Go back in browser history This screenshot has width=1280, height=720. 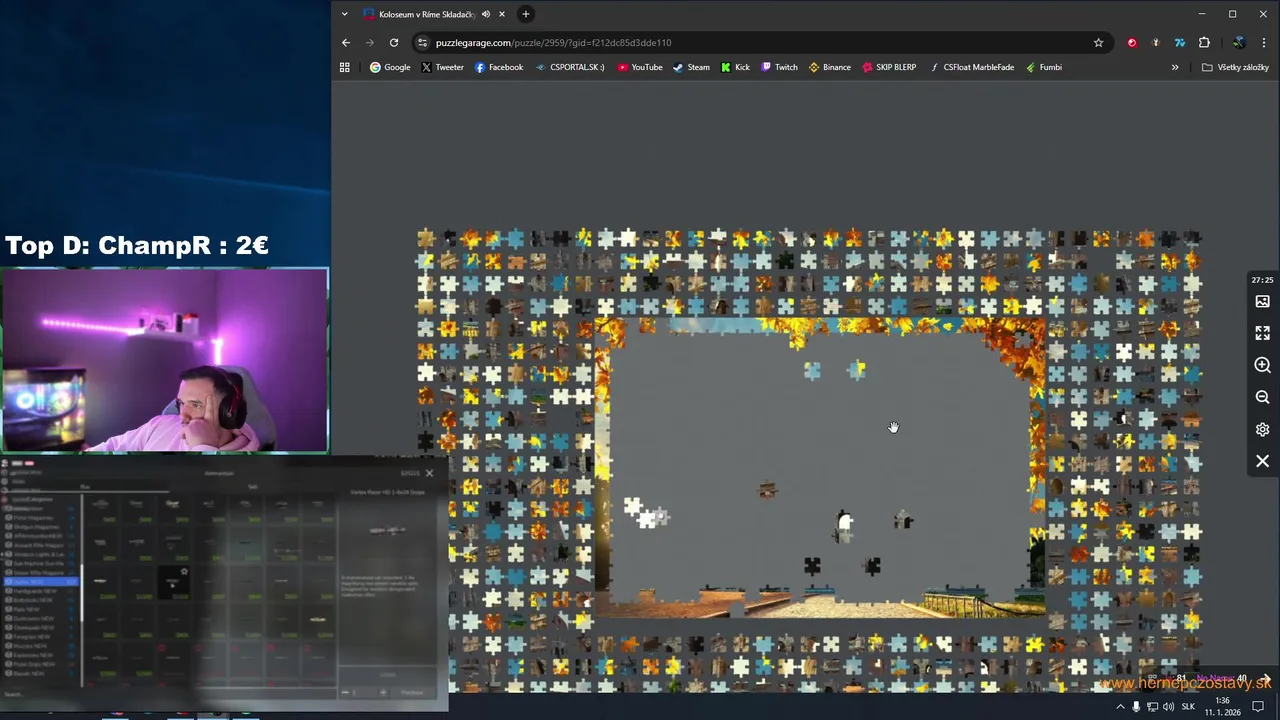(346, 43)
